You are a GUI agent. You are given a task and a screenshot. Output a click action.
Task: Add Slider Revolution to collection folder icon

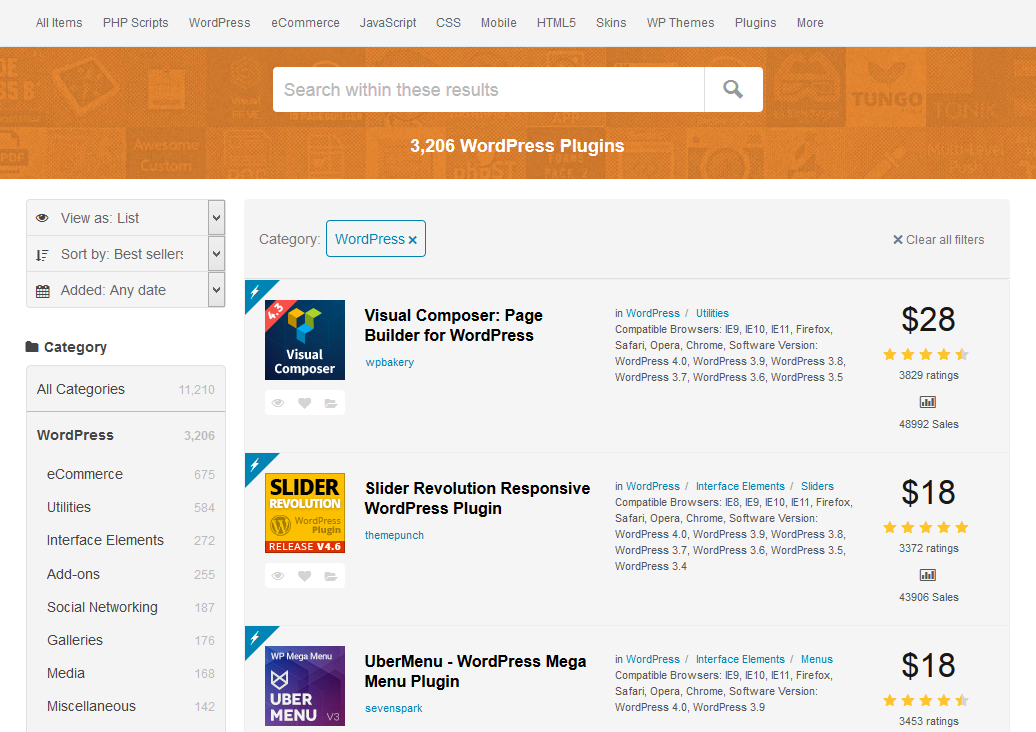[x=331, y=576]
